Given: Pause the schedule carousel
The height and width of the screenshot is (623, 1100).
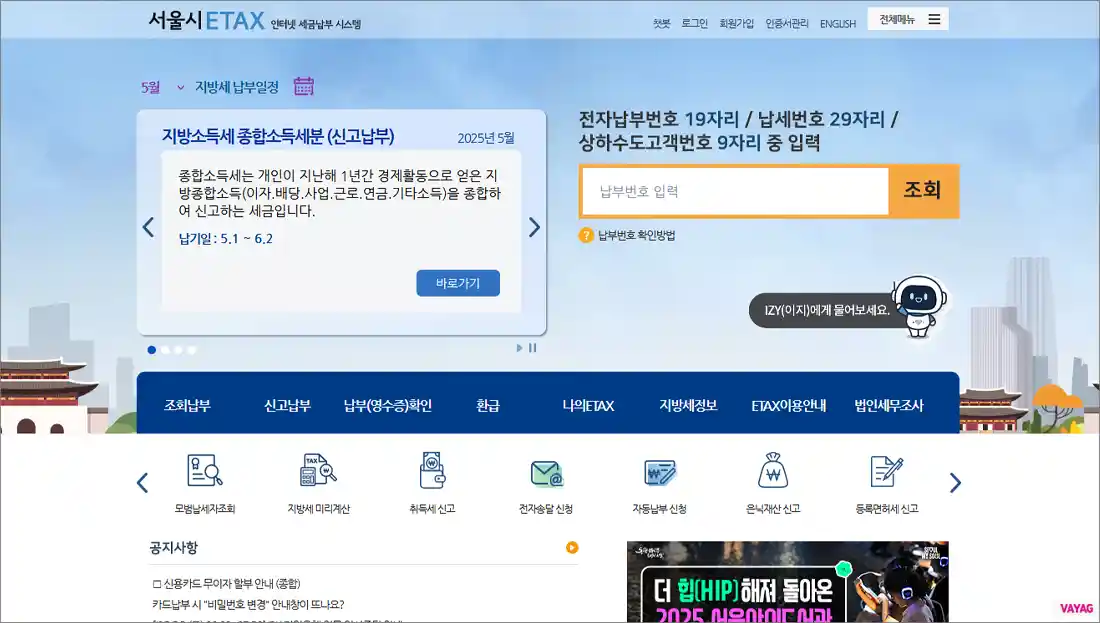Looking at the screenshot, I should [532, 348].
